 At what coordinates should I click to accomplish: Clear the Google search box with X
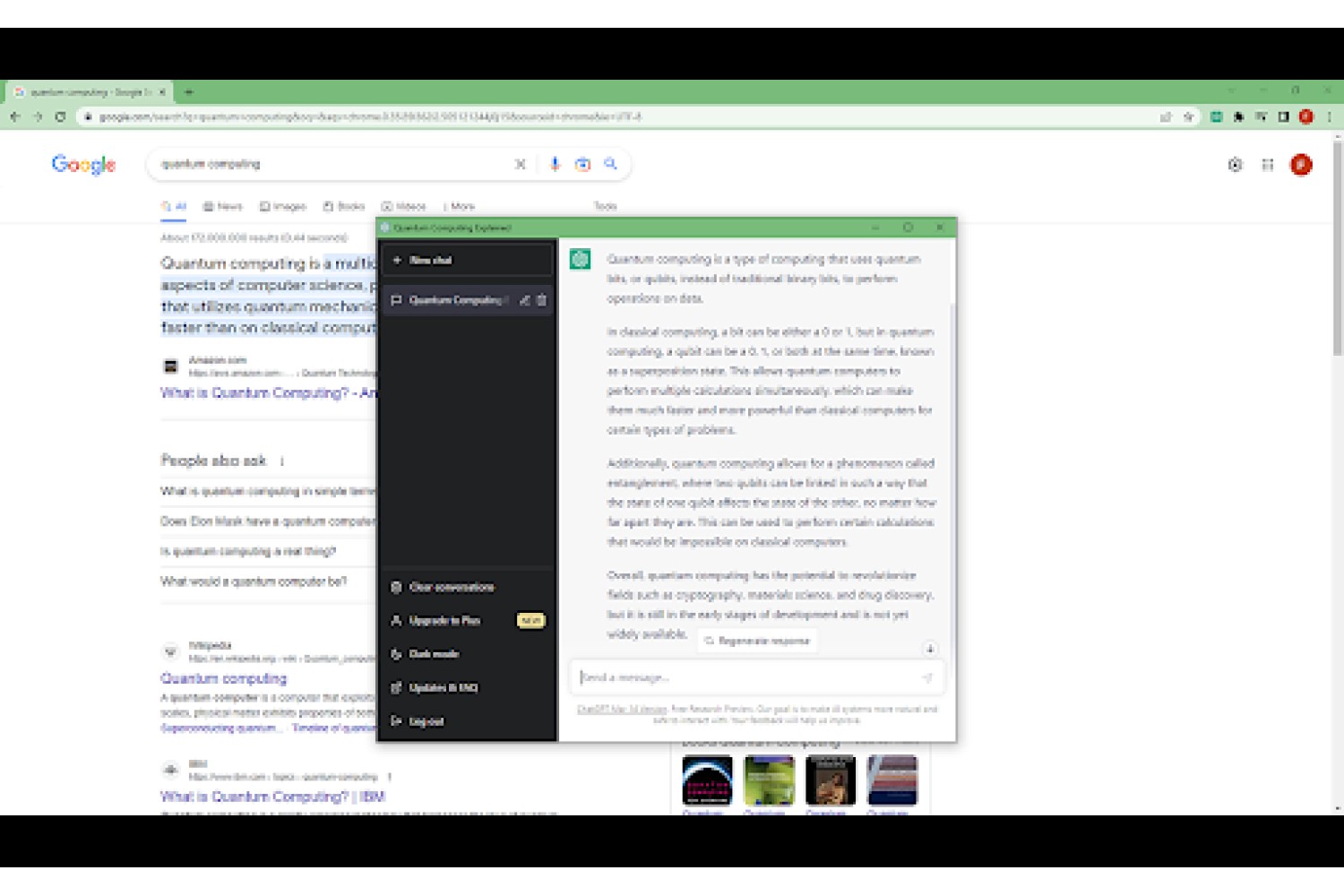[x=520, y=164]
